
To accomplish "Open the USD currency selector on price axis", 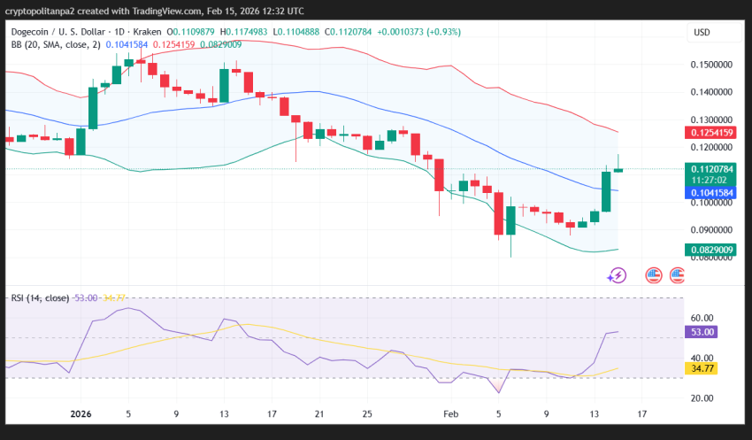I will 701,33.
